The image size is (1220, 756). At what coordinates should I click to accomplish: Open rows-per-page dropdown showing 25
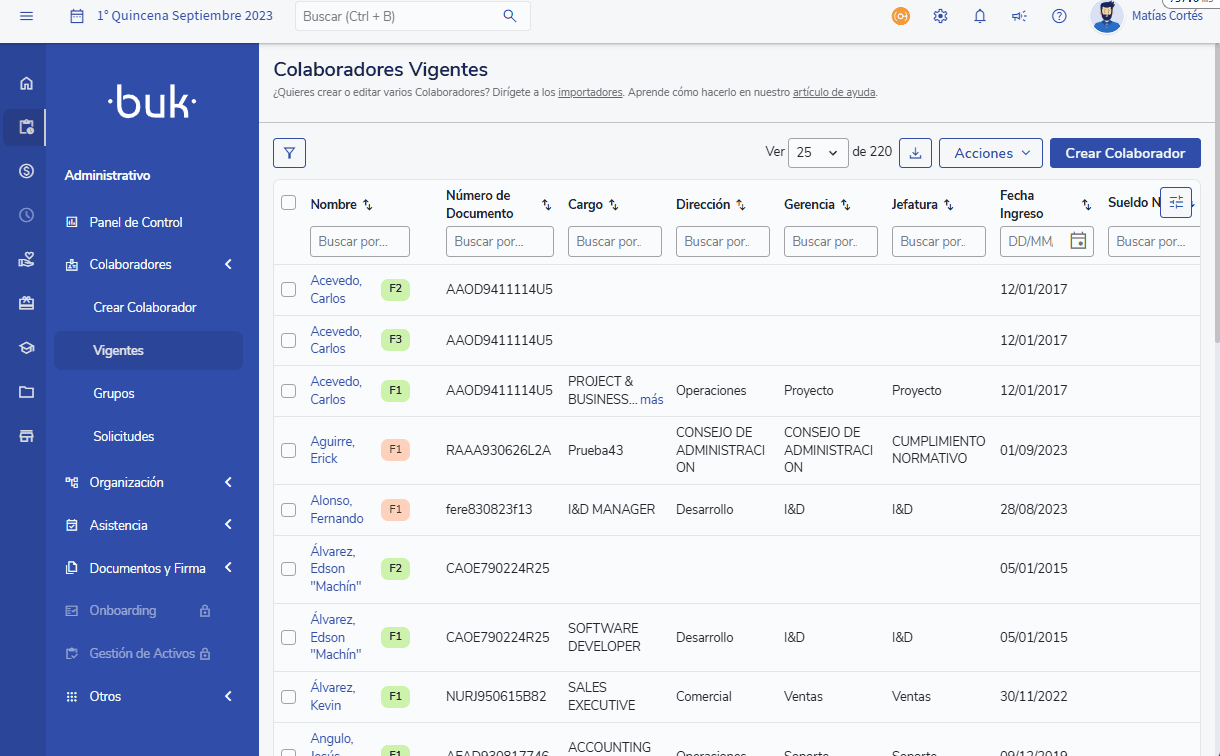(x=818, y=153)
